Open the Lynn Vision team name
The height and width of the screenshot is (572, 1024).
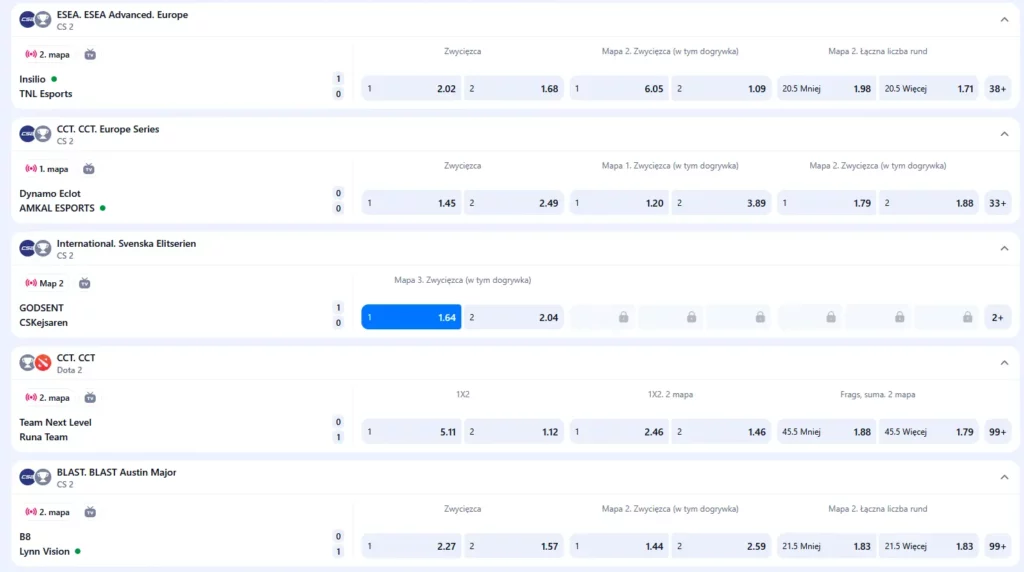pos(44,551)
